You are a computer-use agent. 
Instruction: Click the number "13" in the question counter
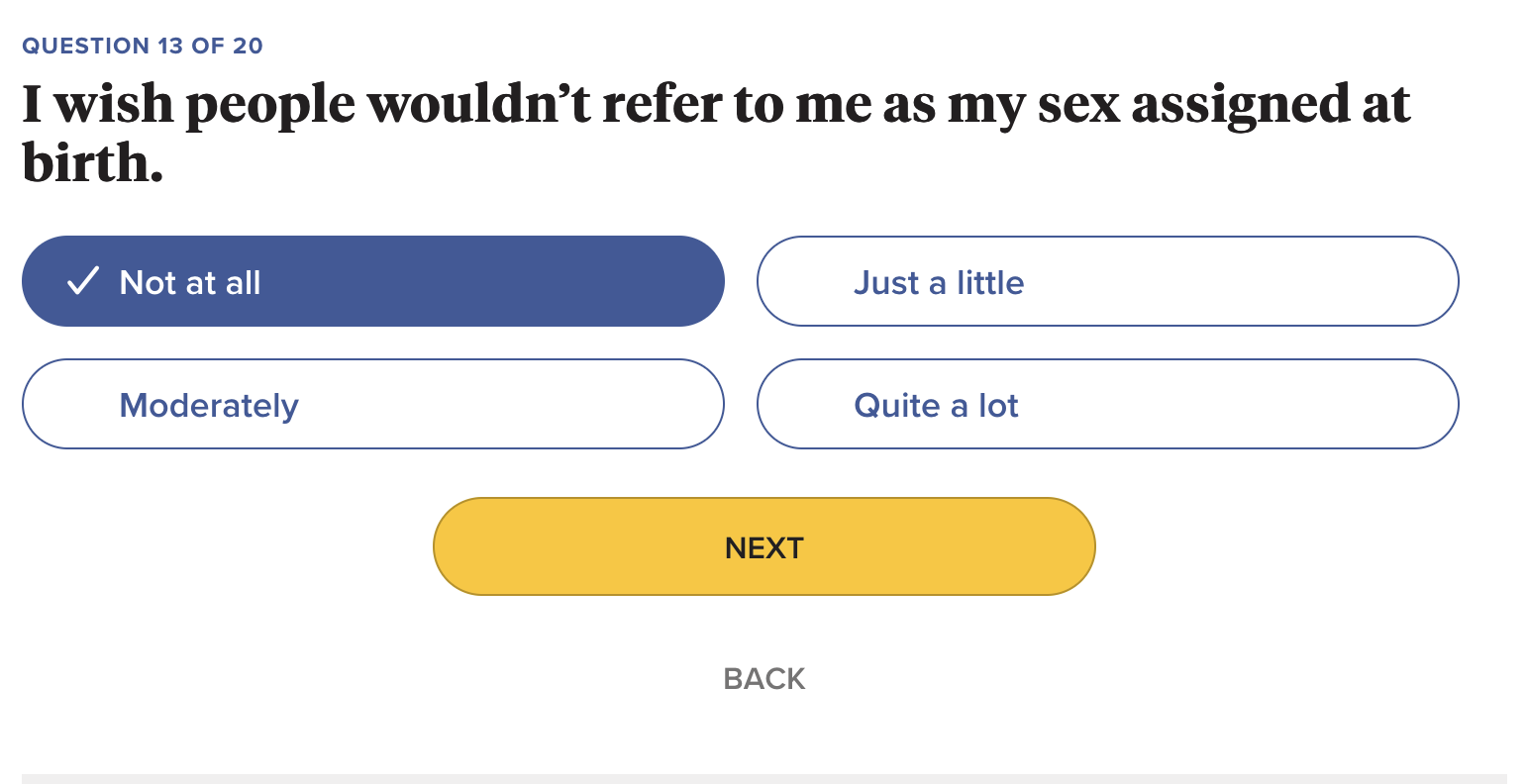(171, 47)
